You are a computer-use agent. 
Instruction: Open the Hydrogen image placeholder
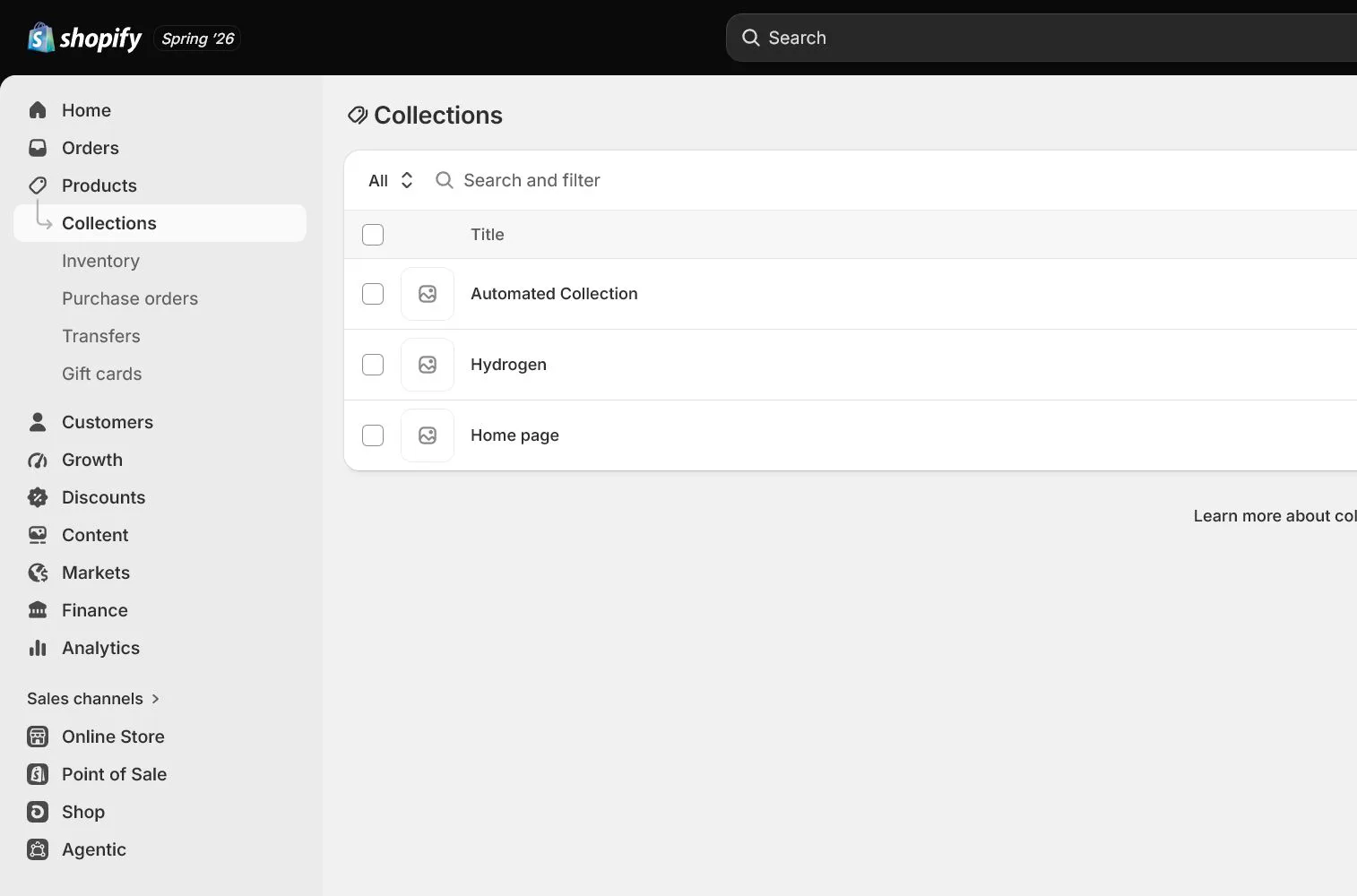[x=428, y=365]
